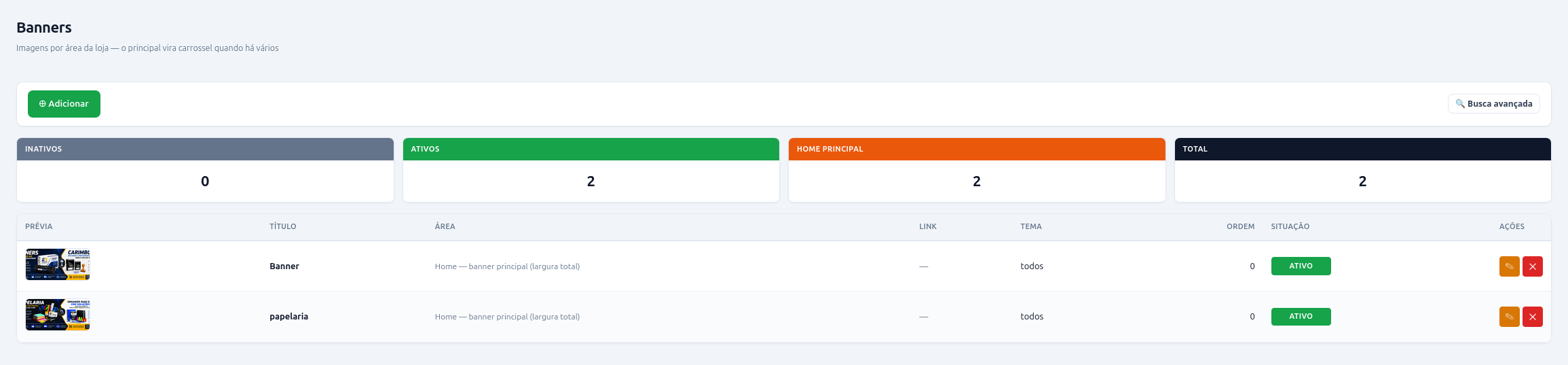1568x365 pixels.
Task: Toggle the ATIVO status of papelaria
Action: point(1301,316)
